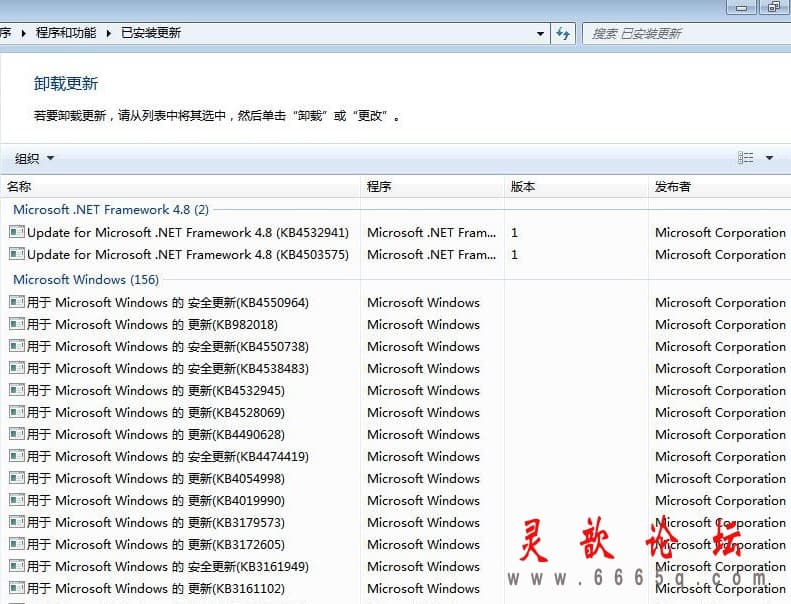Click the icon of update KB4503575
The height and width of the screenshot is (604, 791).
tap(17, 254)
